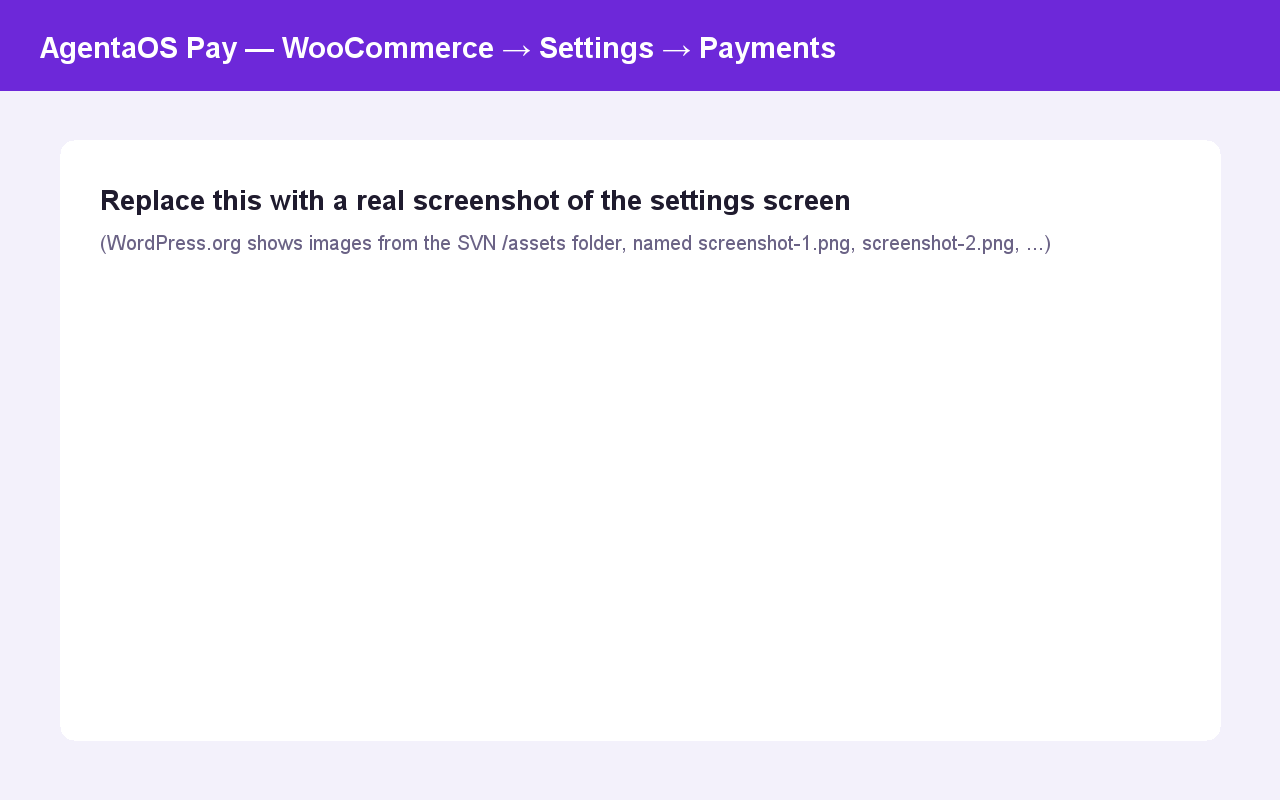Click the note beginning '(WordPress.org shows images from the SVN'

pos(575,243)
